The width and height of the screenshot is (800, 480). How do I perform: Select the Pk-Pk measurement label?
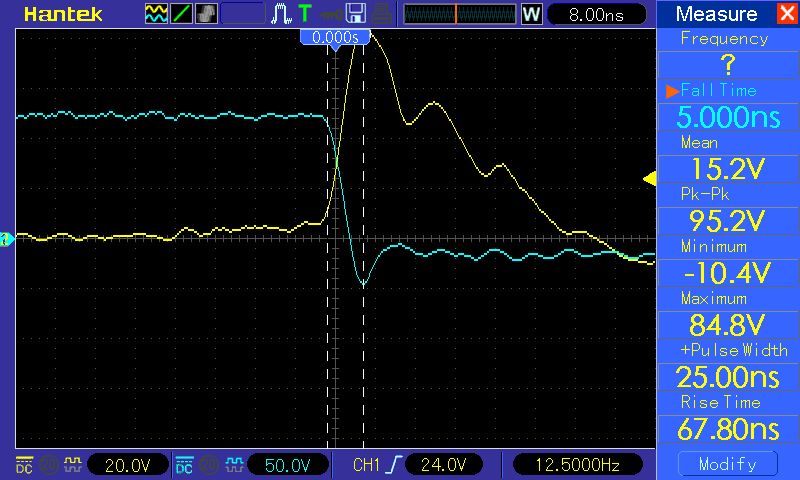point(705,194)
